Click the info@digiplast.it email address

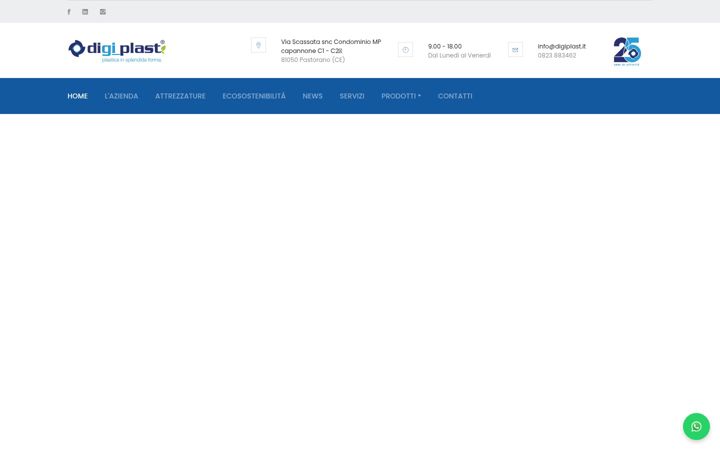pyautogui.click(x=562, y=46)
